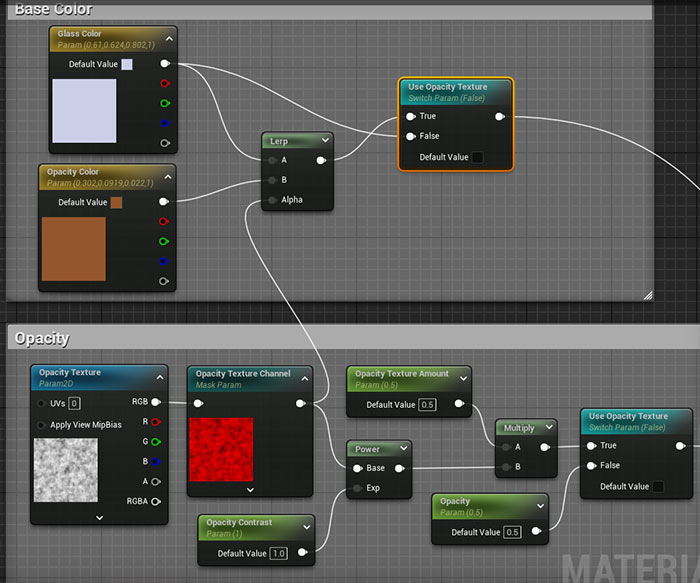Collapse the Power node with its chevron
This screenshot has width=700, height=583.
click(x=403, y=449)
